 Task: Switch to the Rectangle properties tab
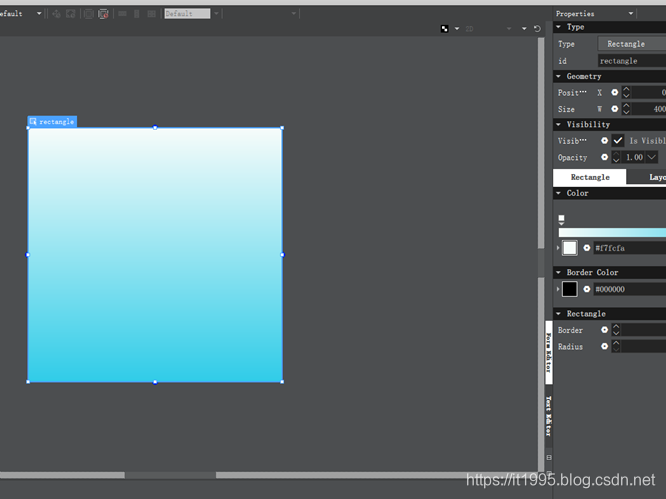(x=590, y=177)
